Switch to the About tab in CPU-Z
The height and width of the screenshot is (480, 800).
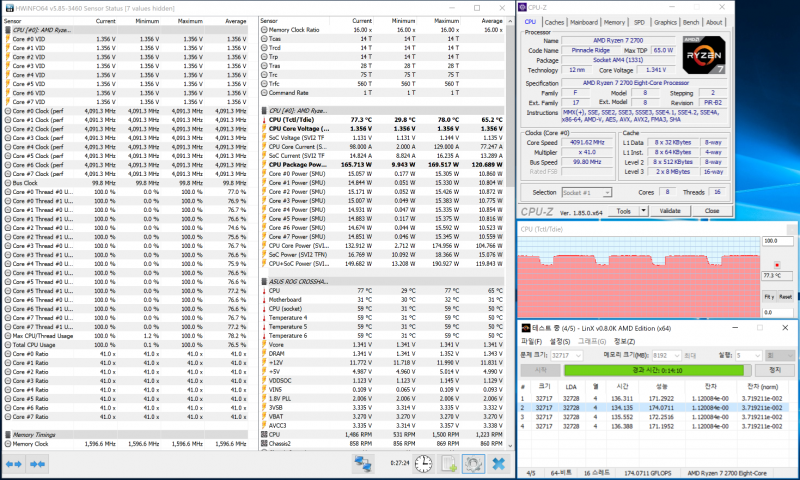(714, 22)
